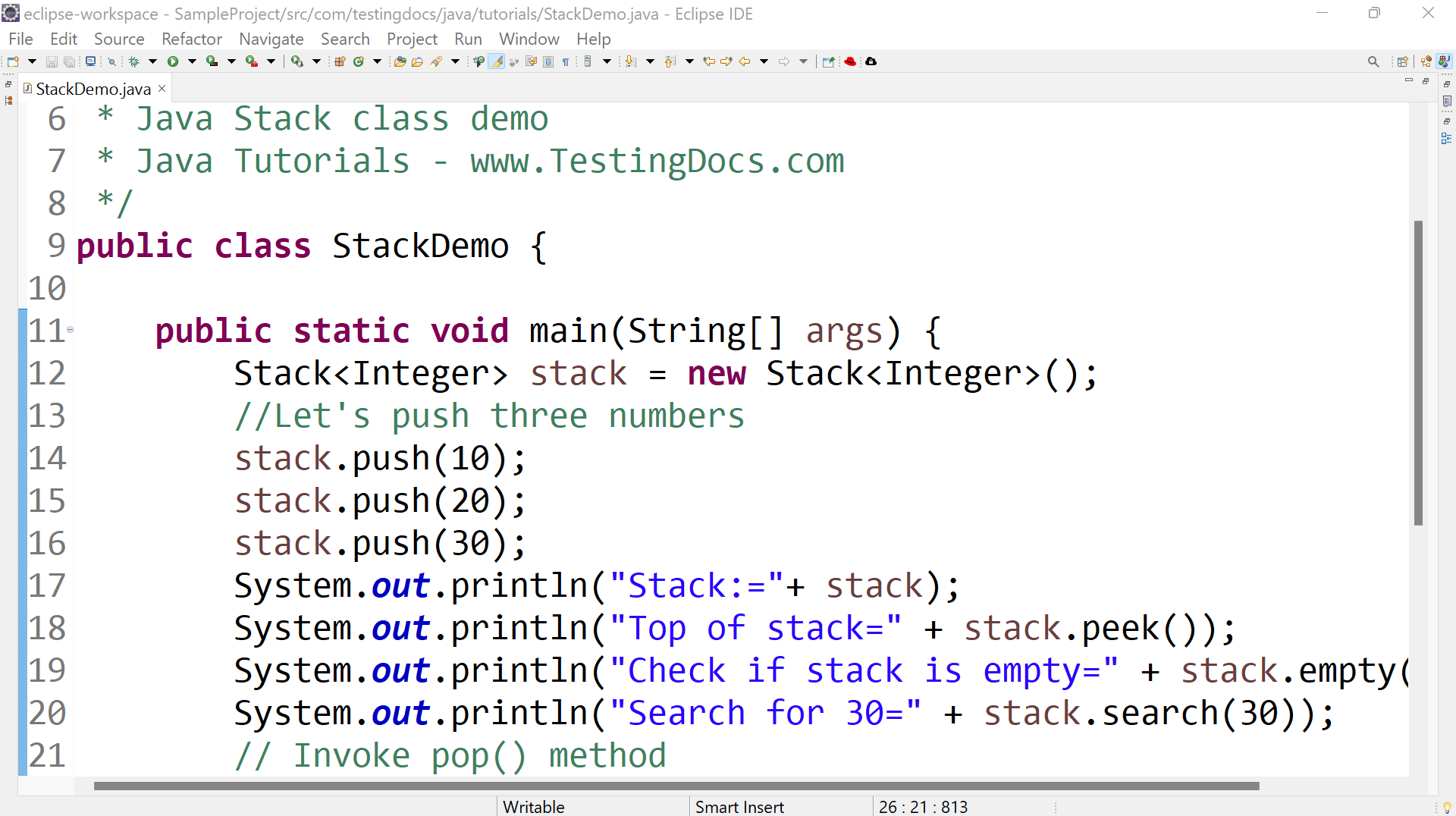
Task: Open a Type from the toolbar
Action: coord(400,61)
